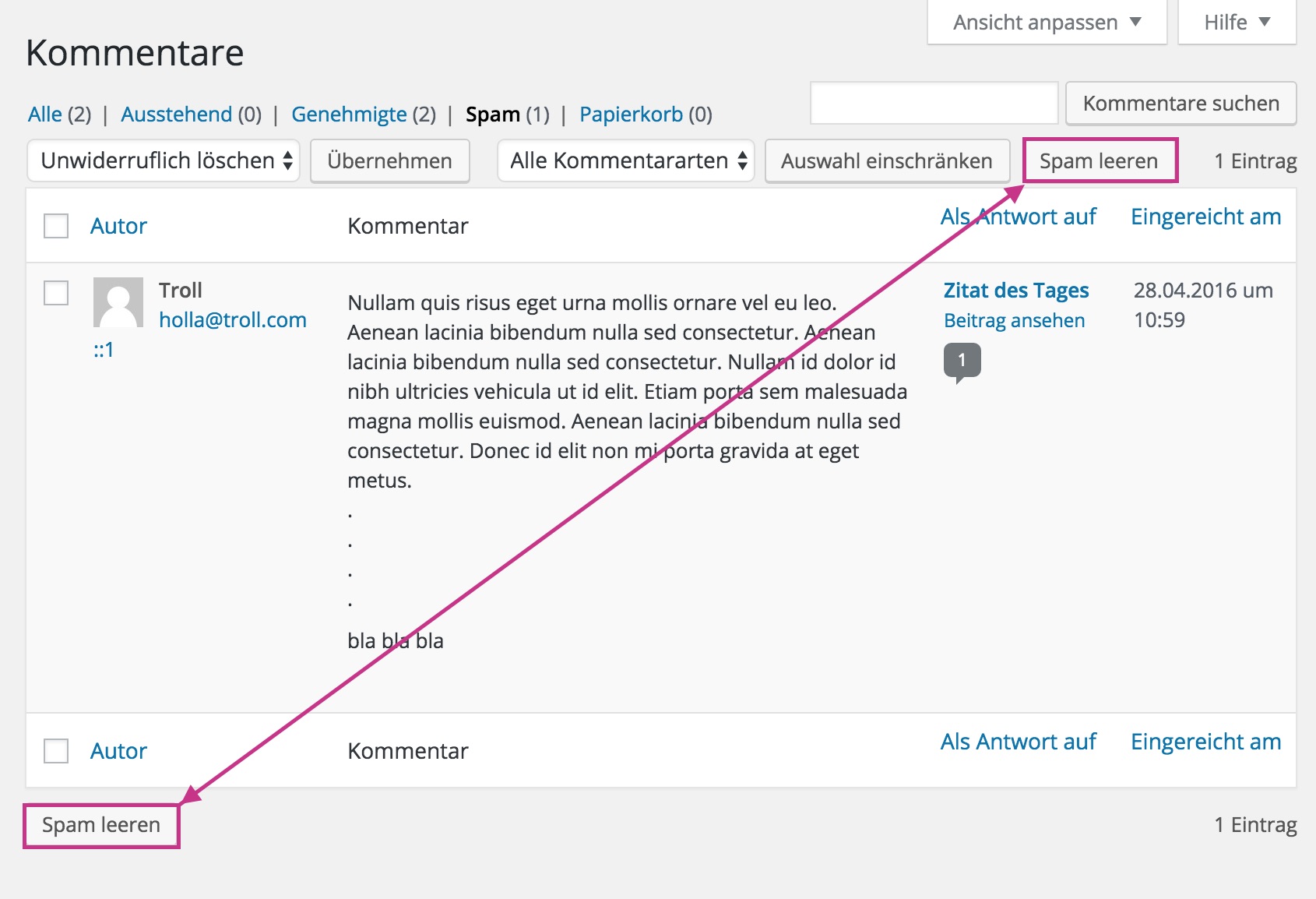Expand the Hilfe menu

[1236, 23]
